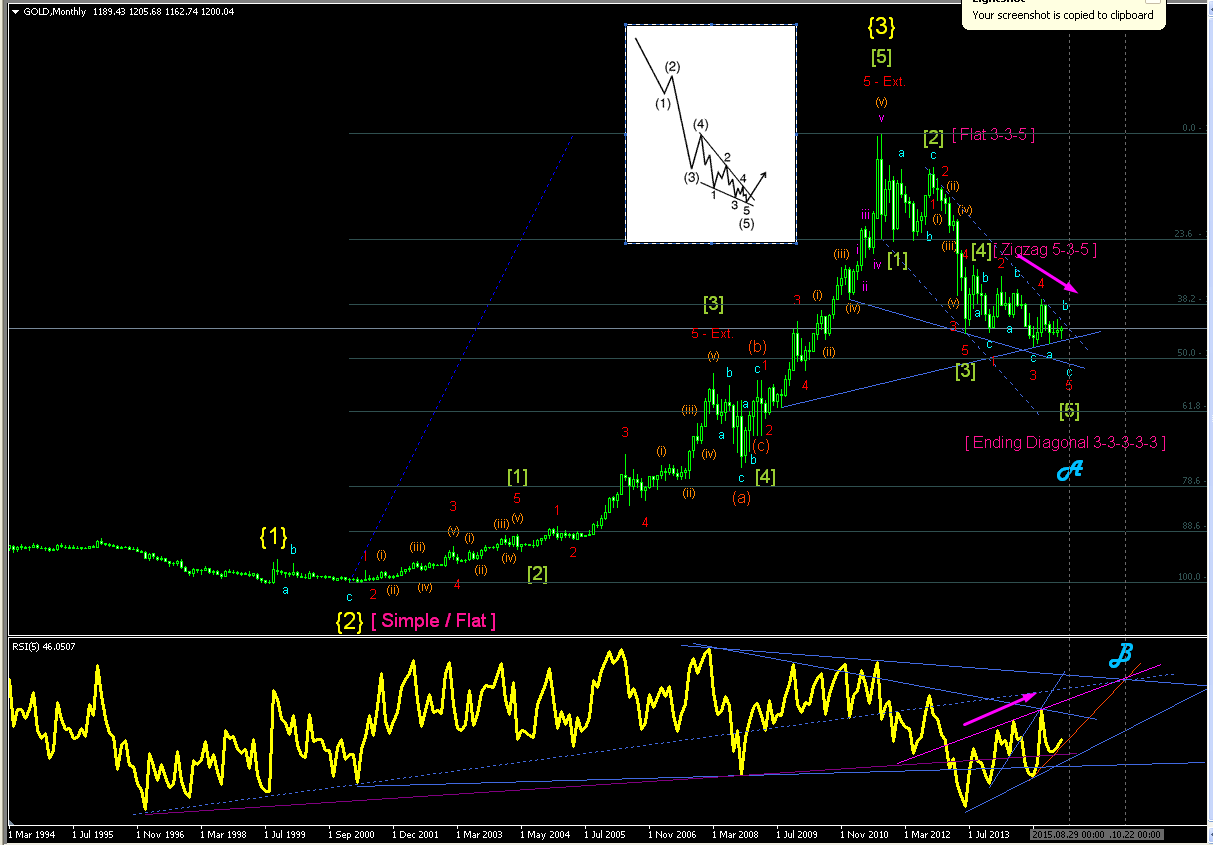1213x845 pixels.
Task: Click the [ Flat 3-3-5 ] annotation
Action: 993,134
